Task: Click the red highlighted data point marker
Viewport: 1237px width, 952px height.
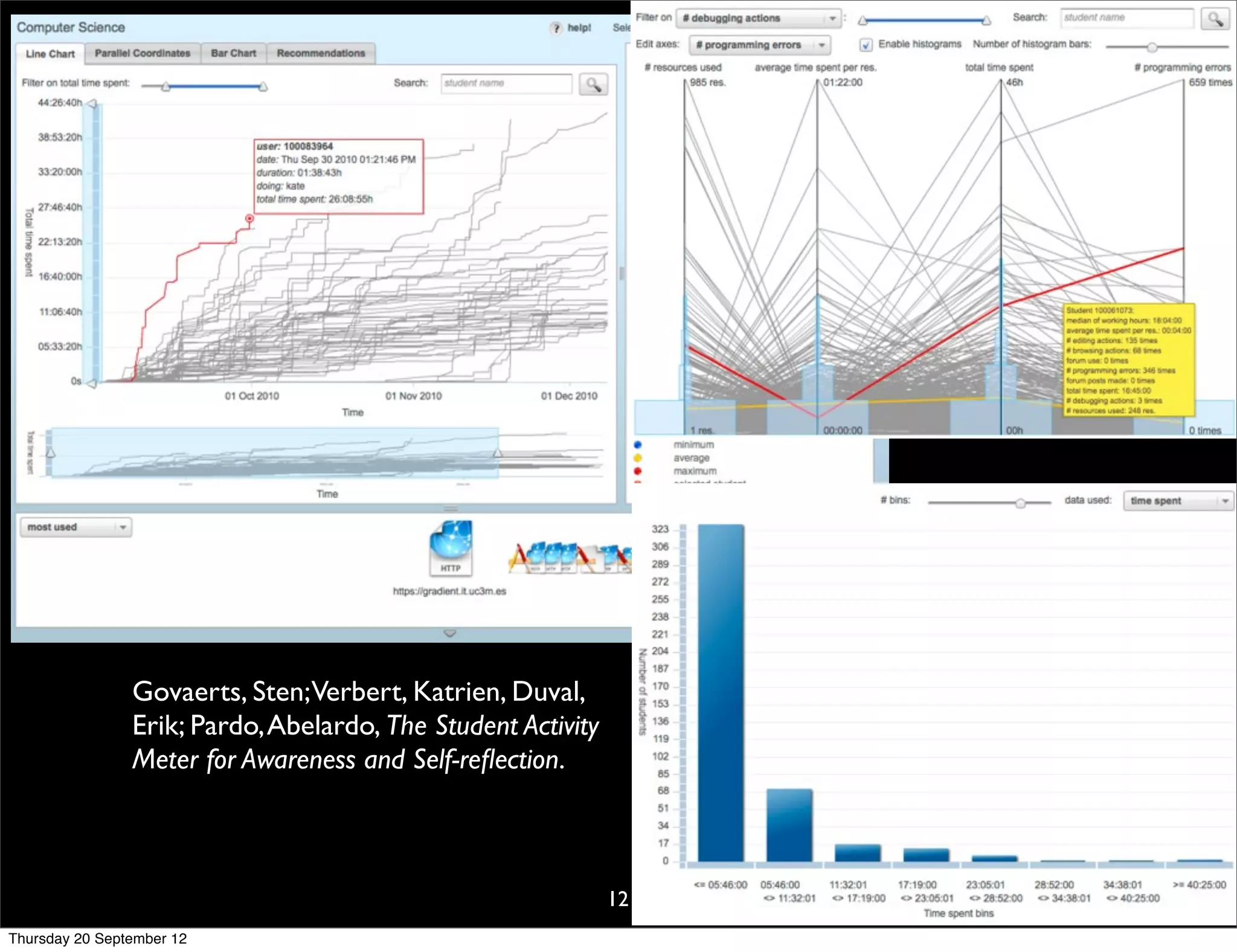Action: [249, 218]
